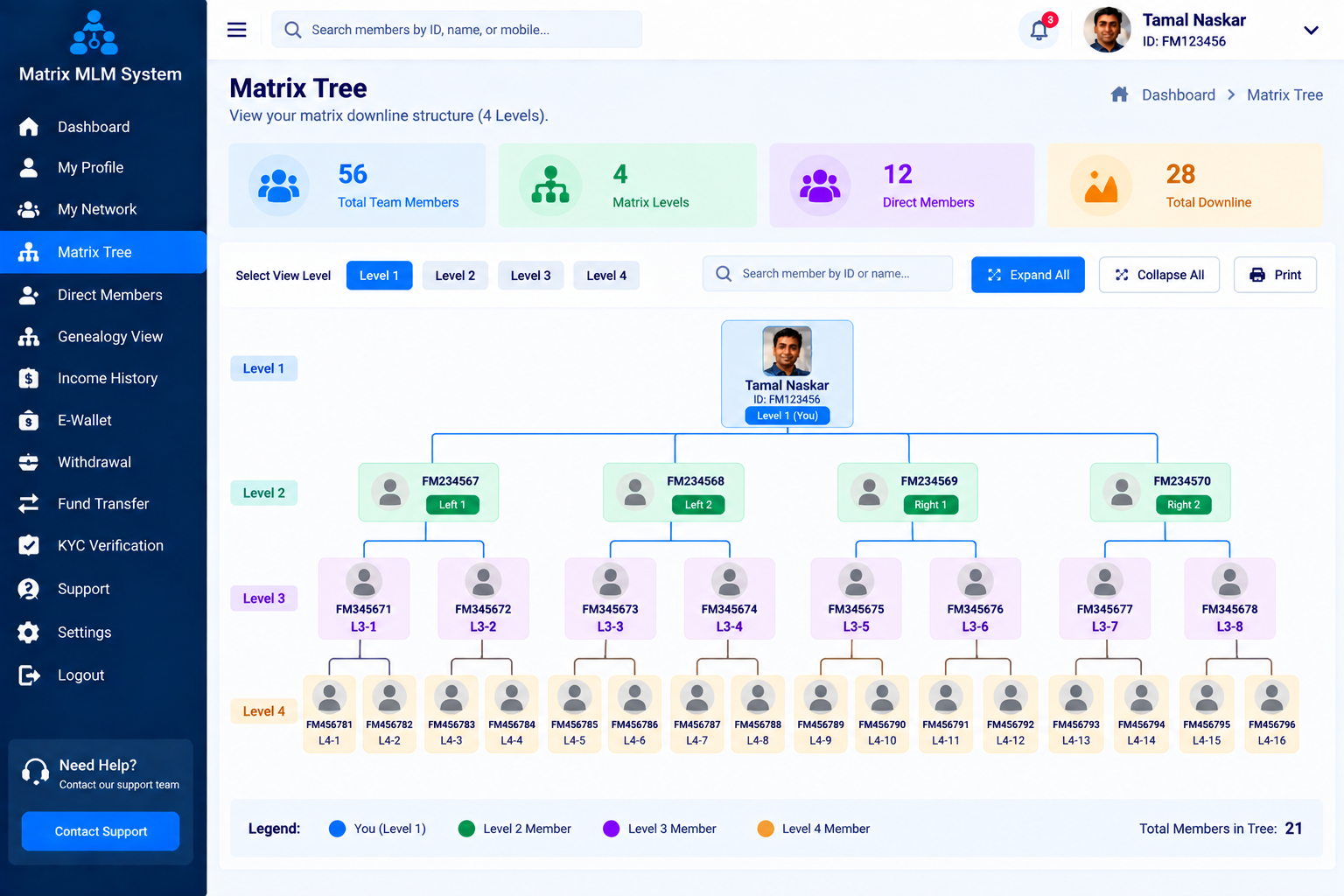Click the Dashboard home icon in sidebar

(x=29, y=127)
